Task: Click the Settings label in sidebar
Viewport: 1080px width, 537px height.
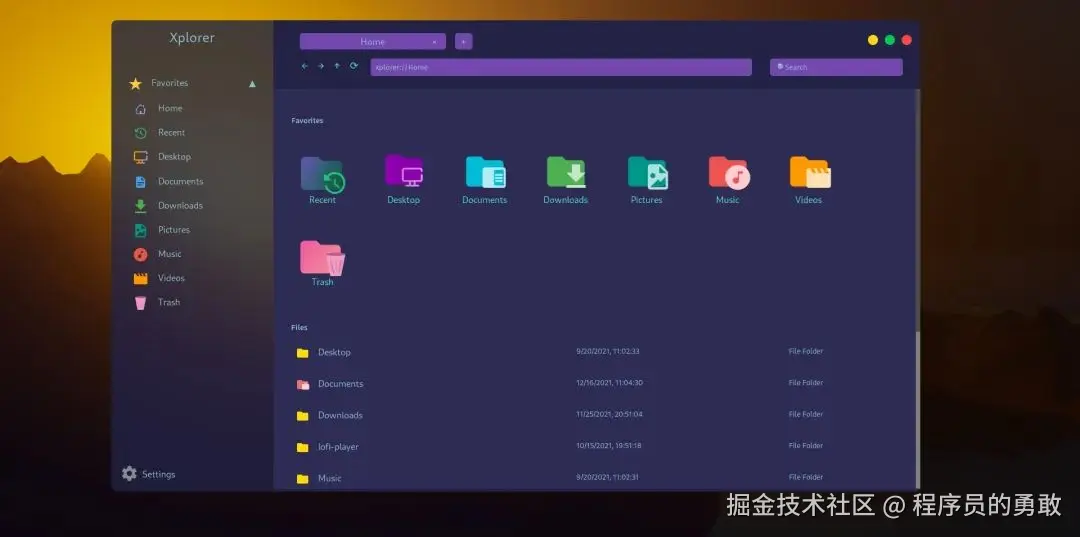Action: tap(158, 474)
